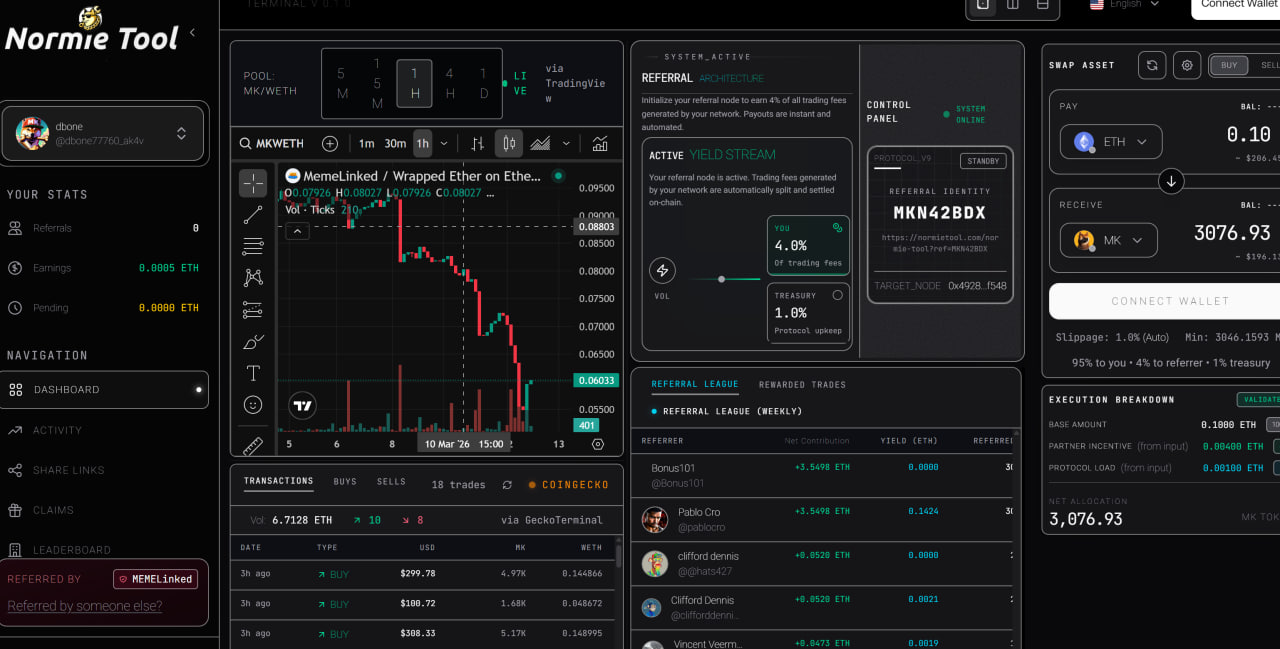
Task: Refresh the transactions list
Action: [507, 485]
